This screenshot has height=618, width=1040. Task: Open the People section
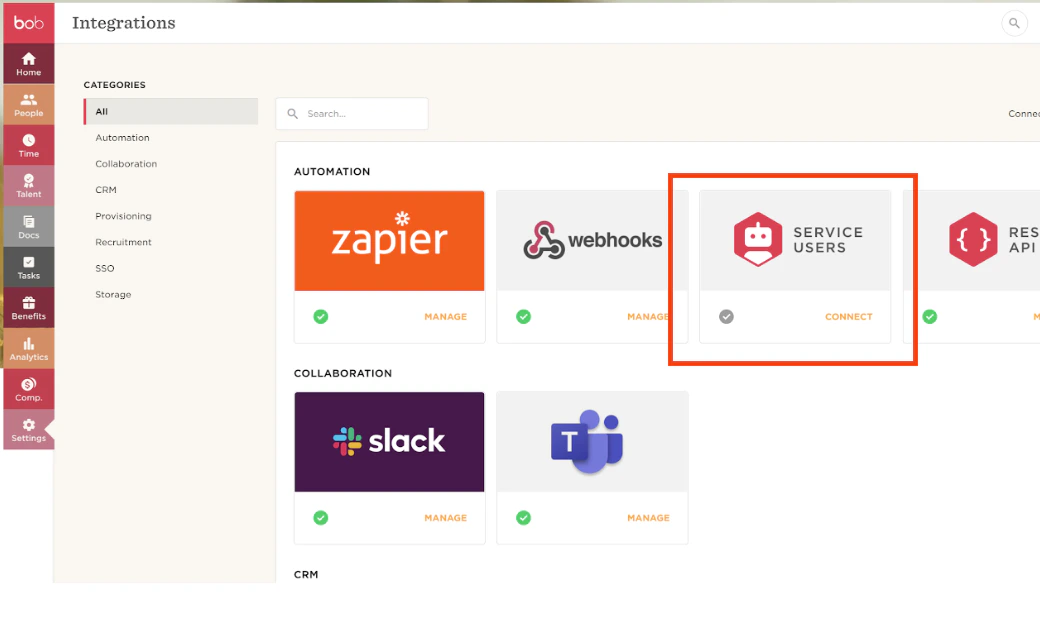[x=29, y=105]
